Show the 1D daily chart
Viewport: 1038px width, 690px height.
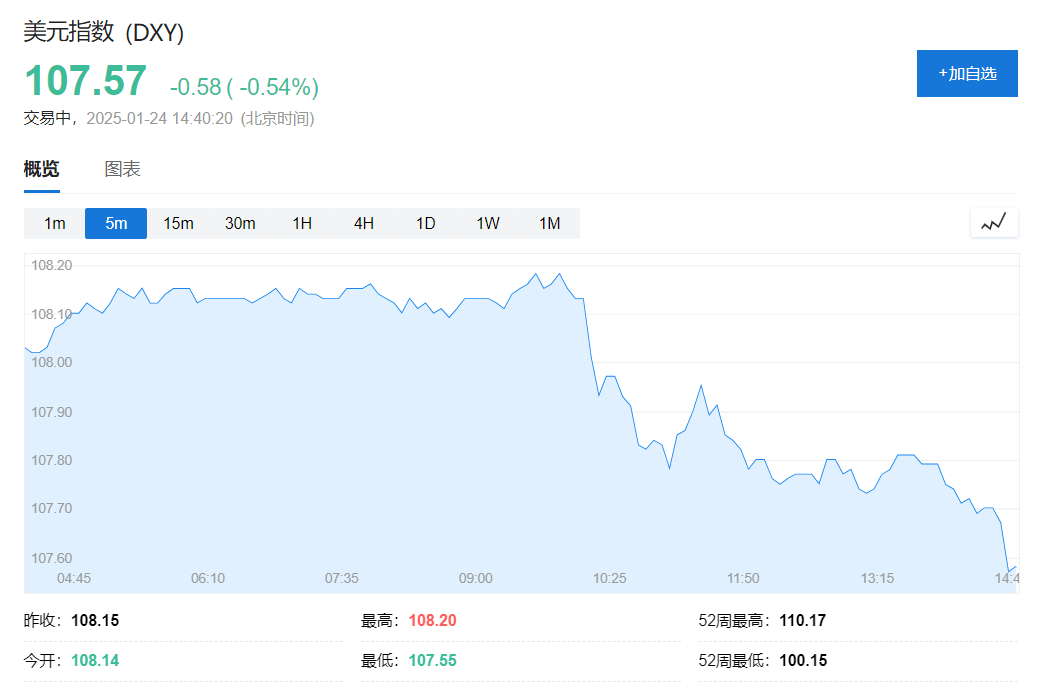(426, 223)
